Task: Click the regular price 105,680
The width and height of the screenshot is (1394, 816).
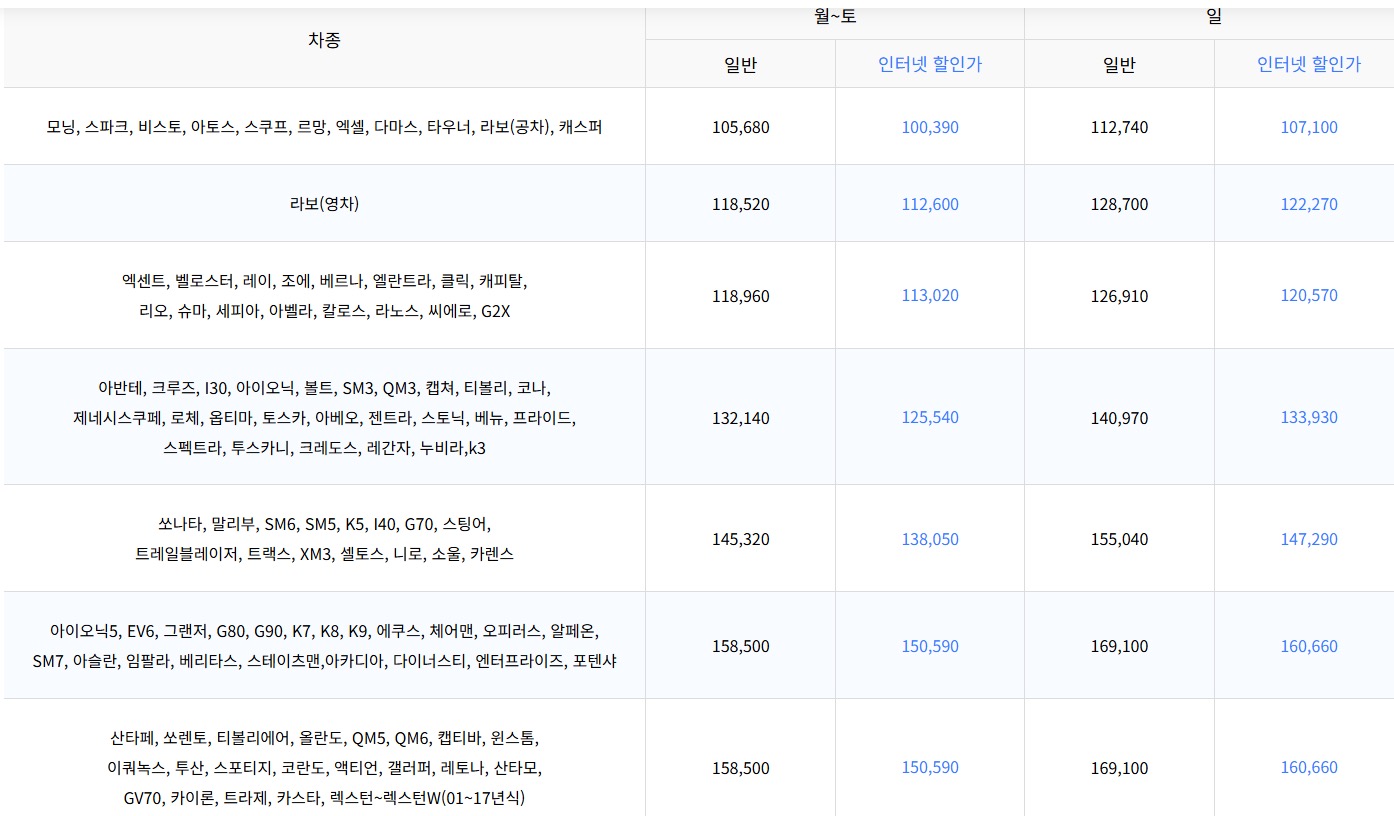Action: 741,127
